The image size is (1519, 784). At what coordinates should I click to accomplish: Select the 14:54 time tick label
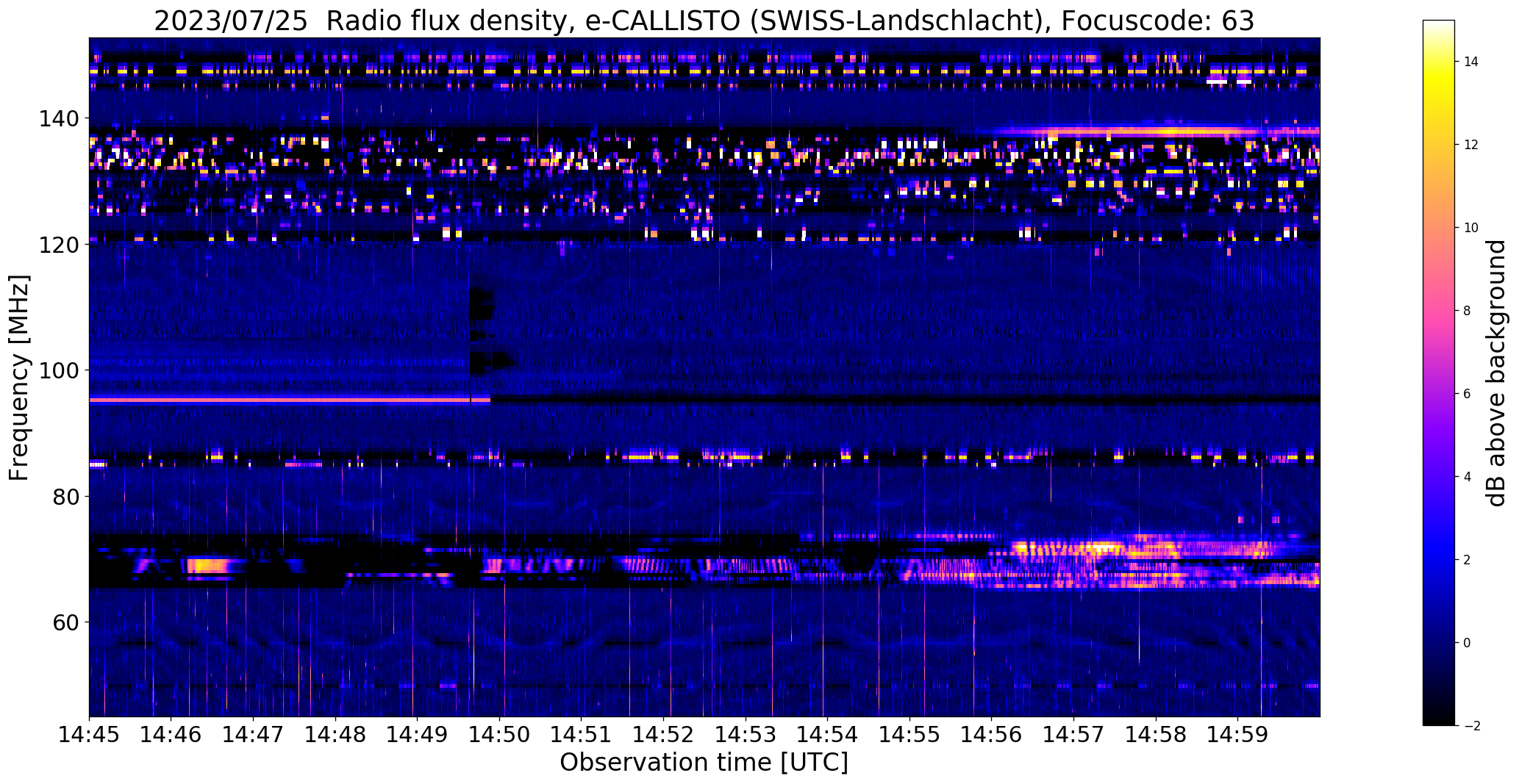pos(828,734)
